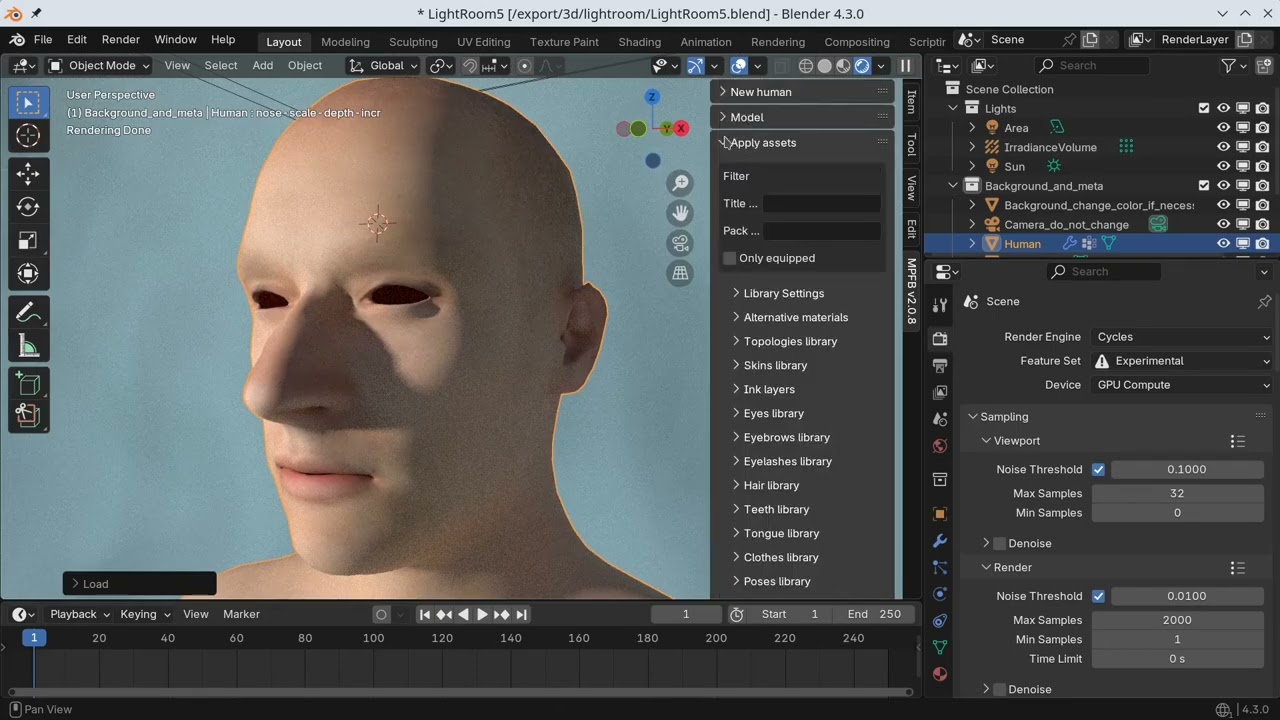Select the Annotate pencil tool
The height and width of the screenshot is (720, 1280).
coord(28,313)
